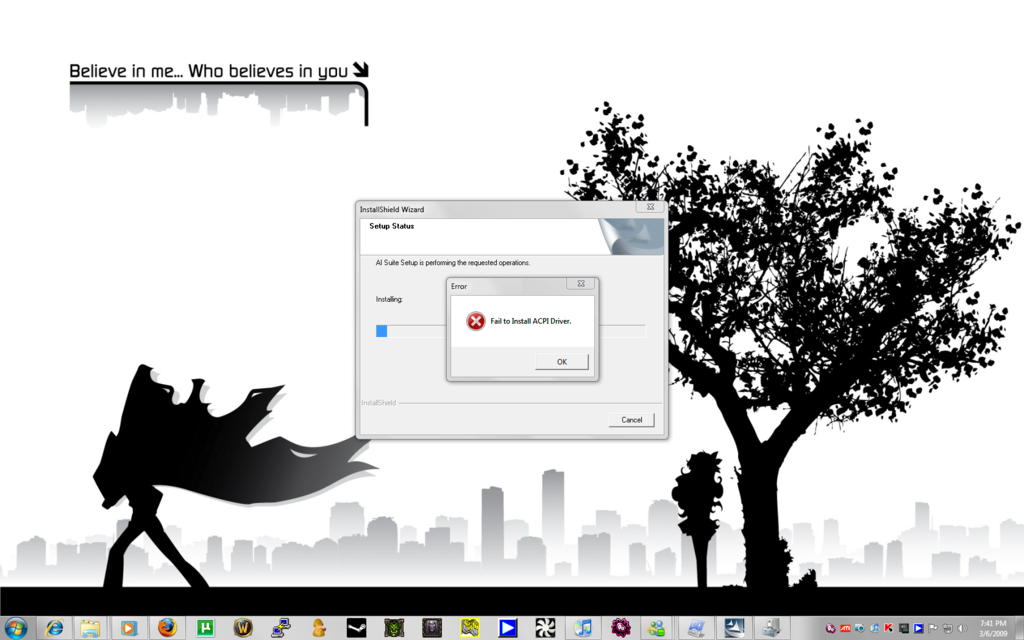Screen dimensions: 1024x640
Task: Open the volume speaker tray icon
Action: click(961, 628)
